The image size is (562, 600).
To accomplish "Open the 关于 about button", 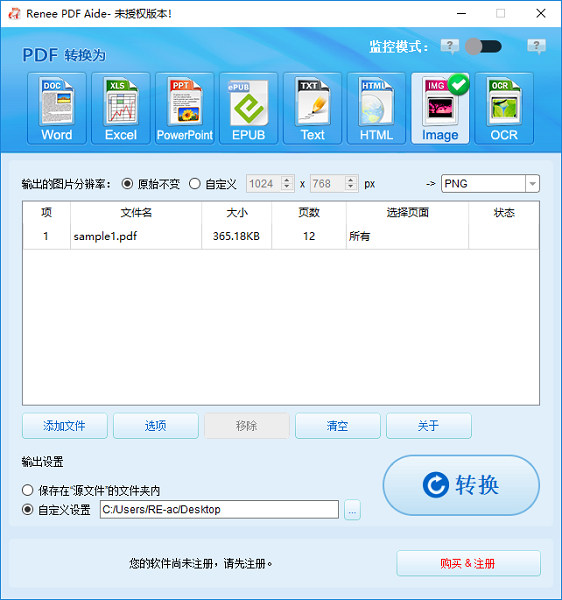I will pos(429,426).
